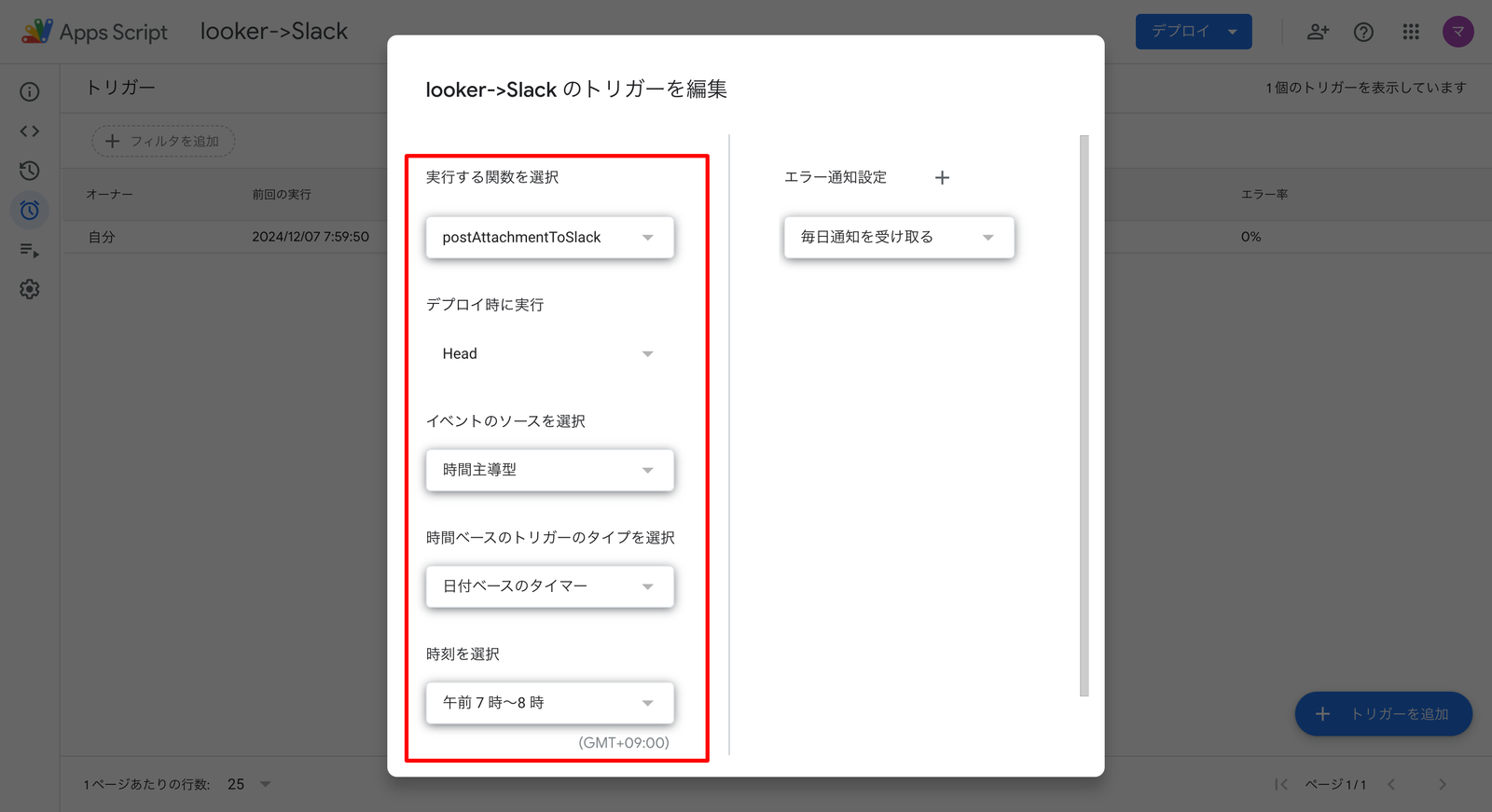Click the オーナー column header
Viewport: 1492px width, 812px height.
pos(110,194)
